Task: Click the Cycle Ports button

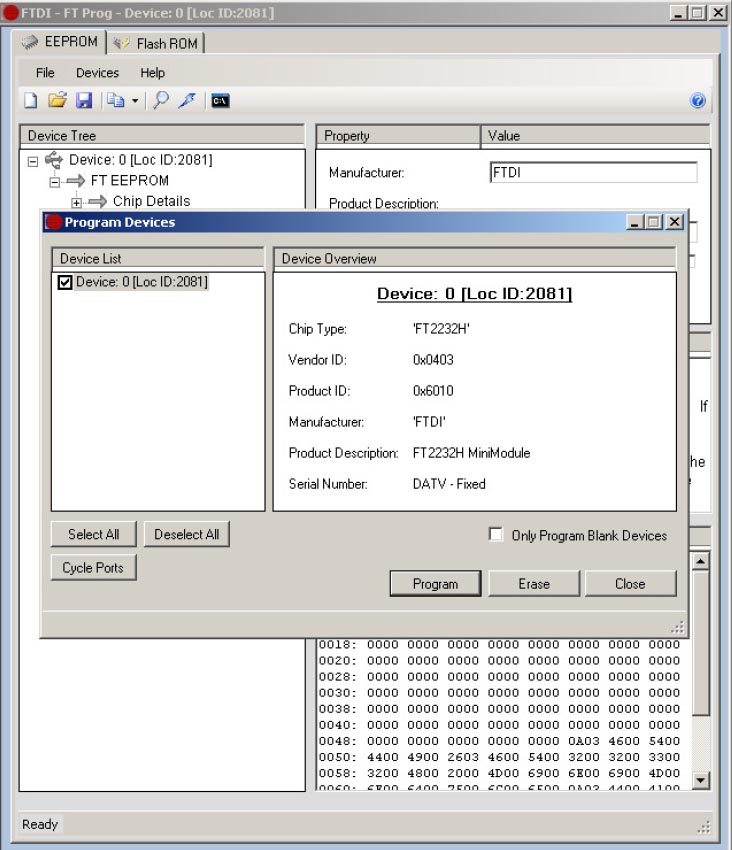Action: click(93, 568)
